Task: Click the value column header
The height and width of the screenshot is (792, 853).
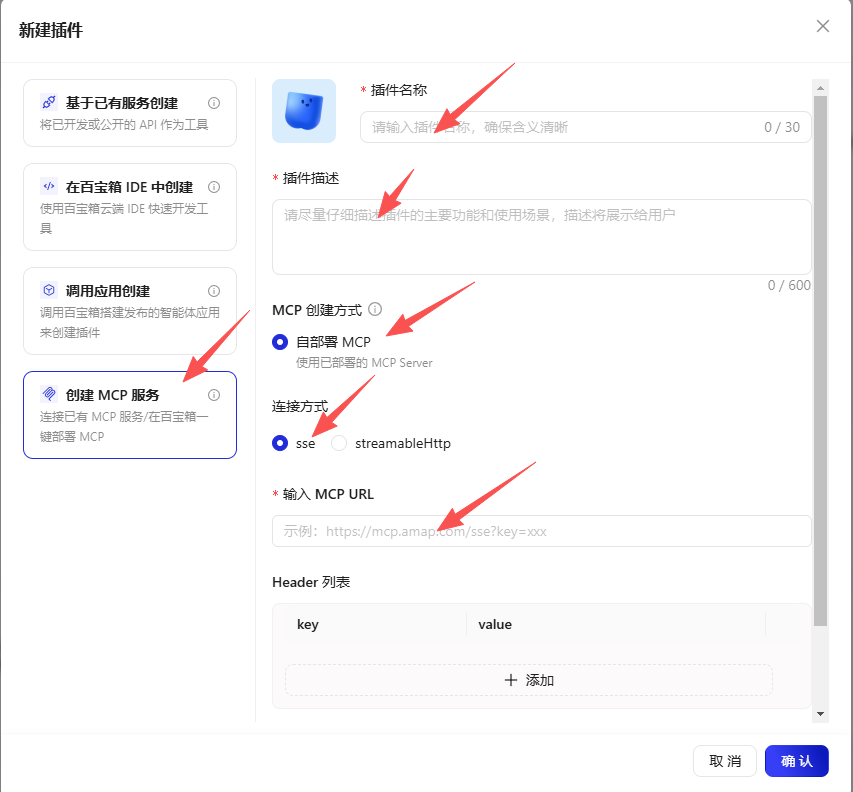Action: [x=495, y=624]
